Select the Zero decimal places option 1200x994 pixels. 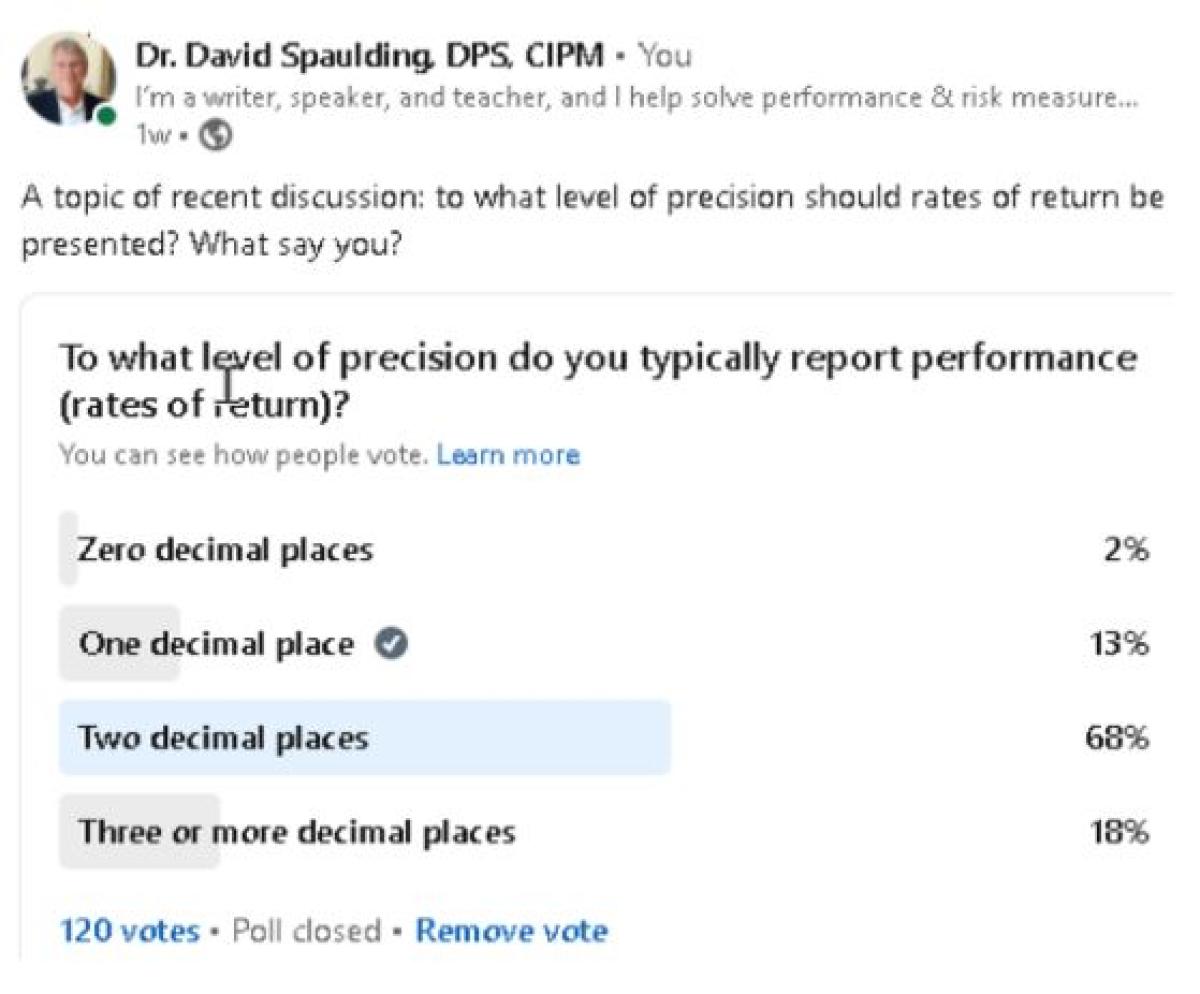pos(225,549)
